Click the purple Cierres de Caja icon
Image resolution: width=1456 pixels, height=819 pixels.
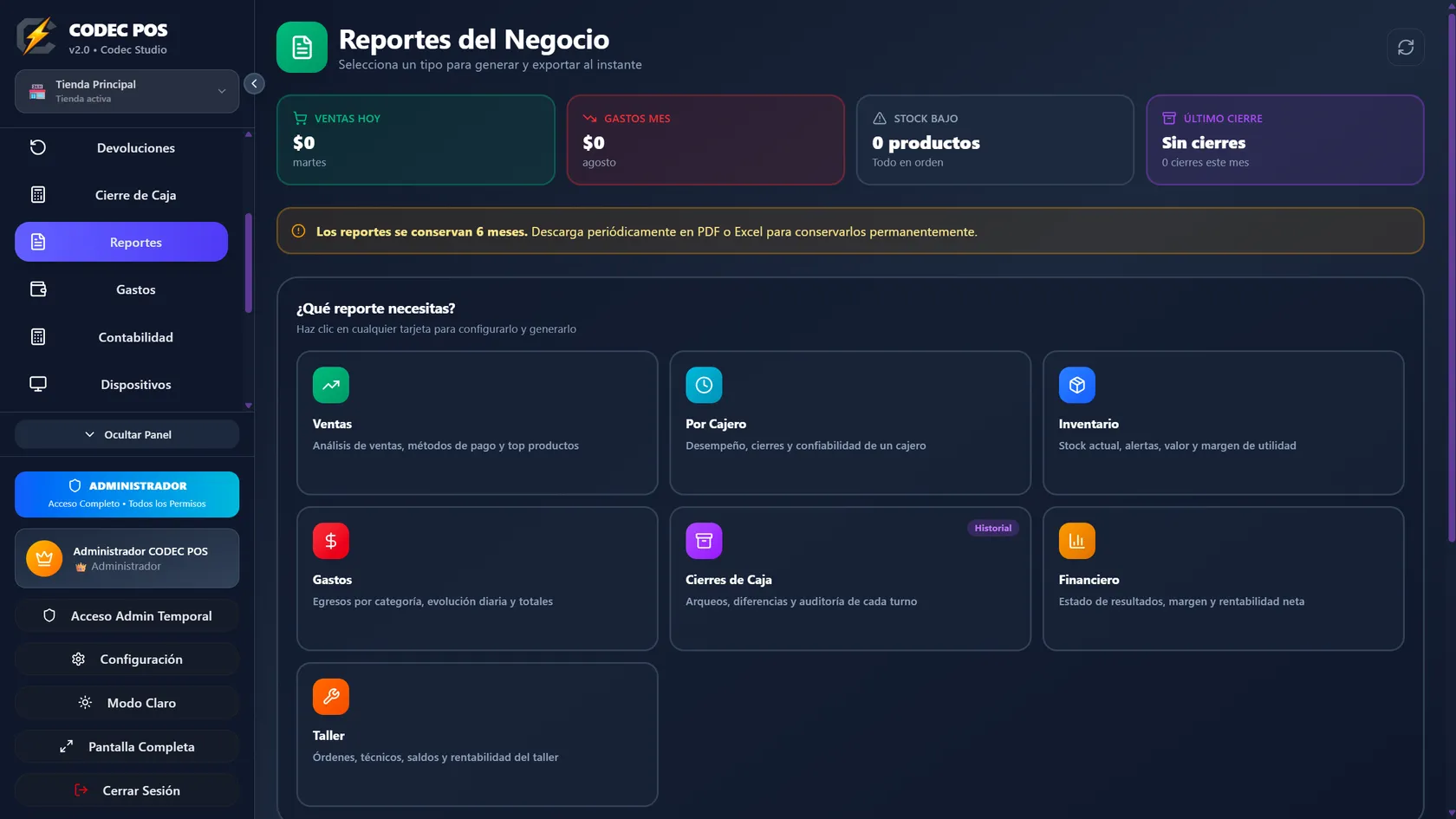pyautogui.click(x=704, y=541)
